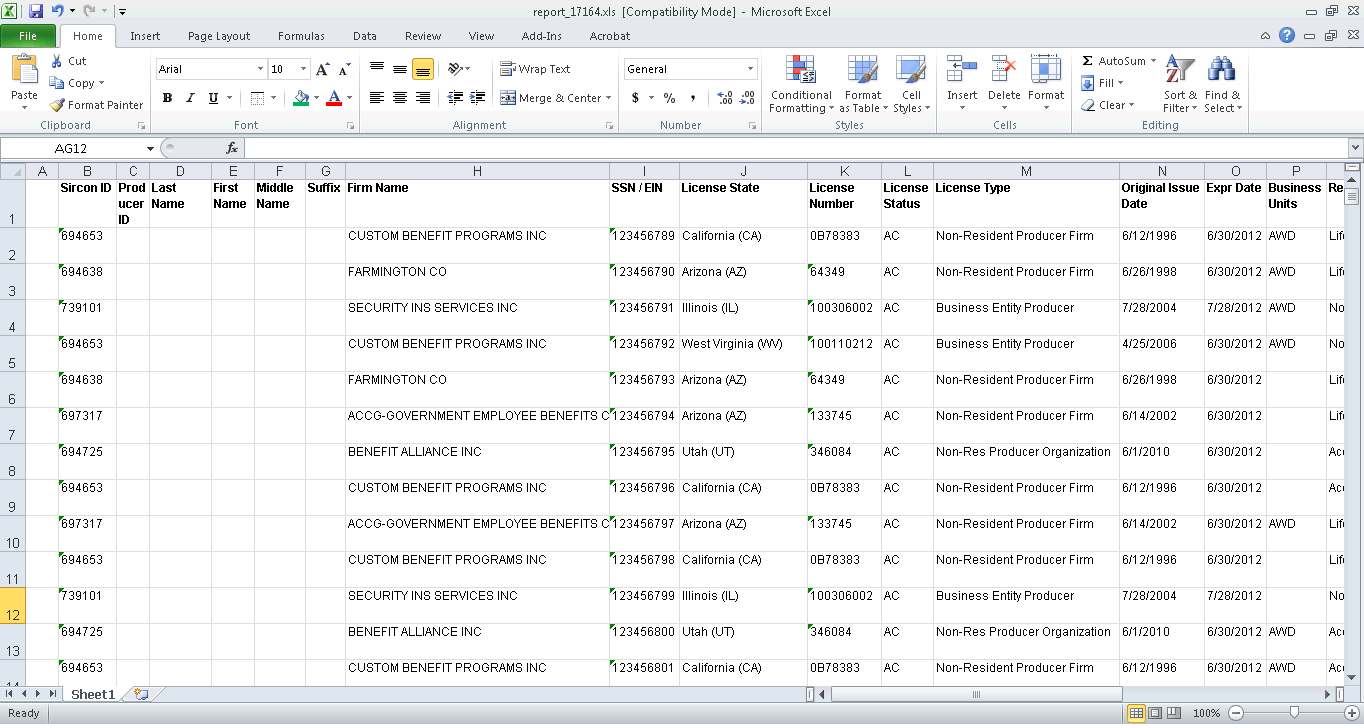Align text to middle of cell

[400, 69]
